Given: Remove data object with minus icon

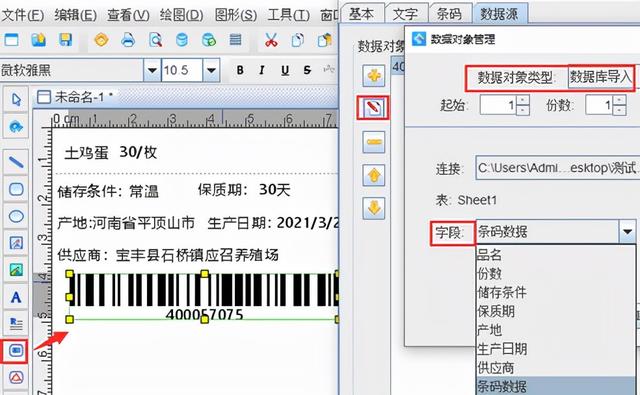Looking at the screenshot, I should [373, 142].
